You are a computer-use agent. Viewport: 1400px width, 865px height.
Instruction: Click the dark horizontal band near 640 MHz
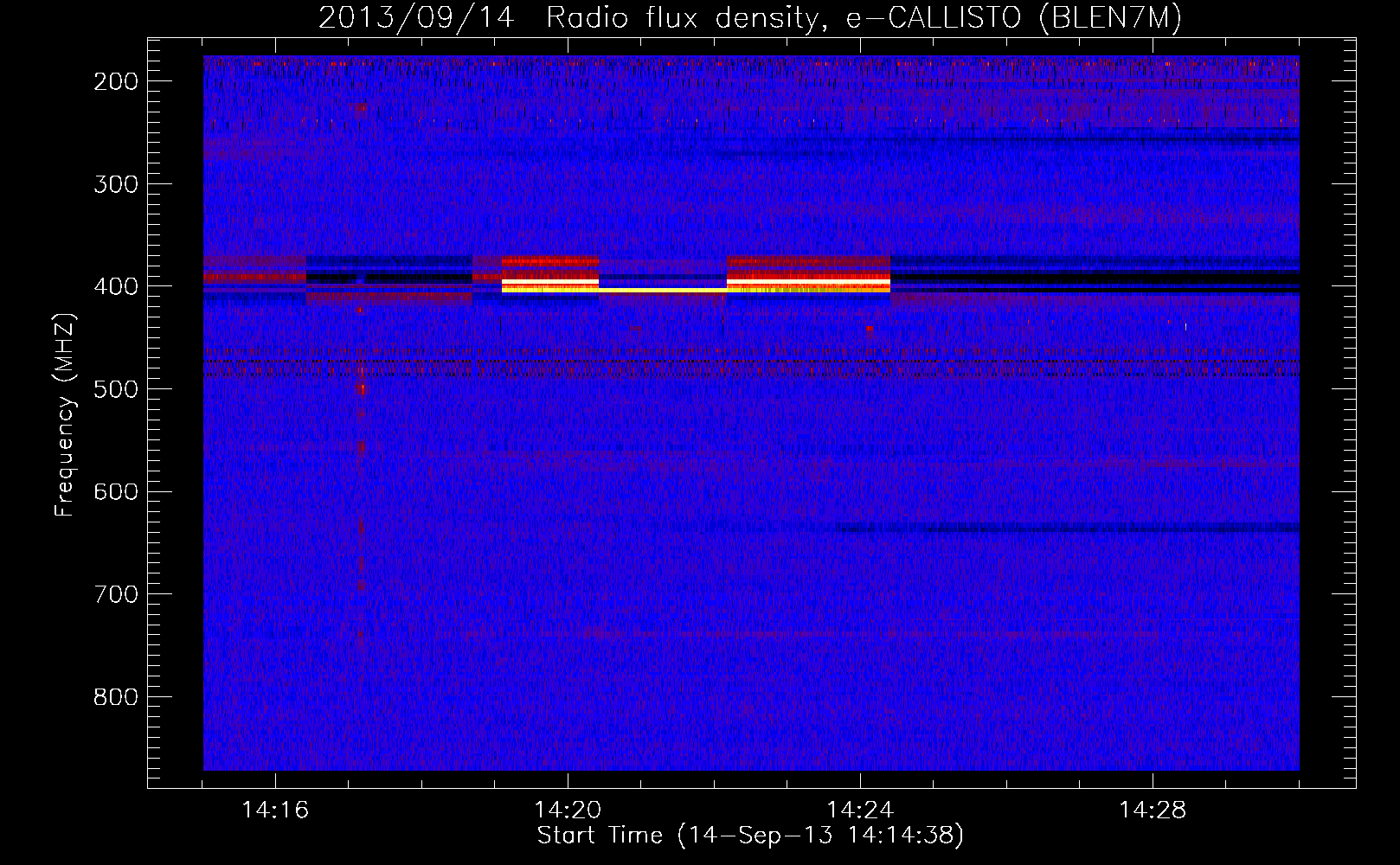[x=1069, y=528]
